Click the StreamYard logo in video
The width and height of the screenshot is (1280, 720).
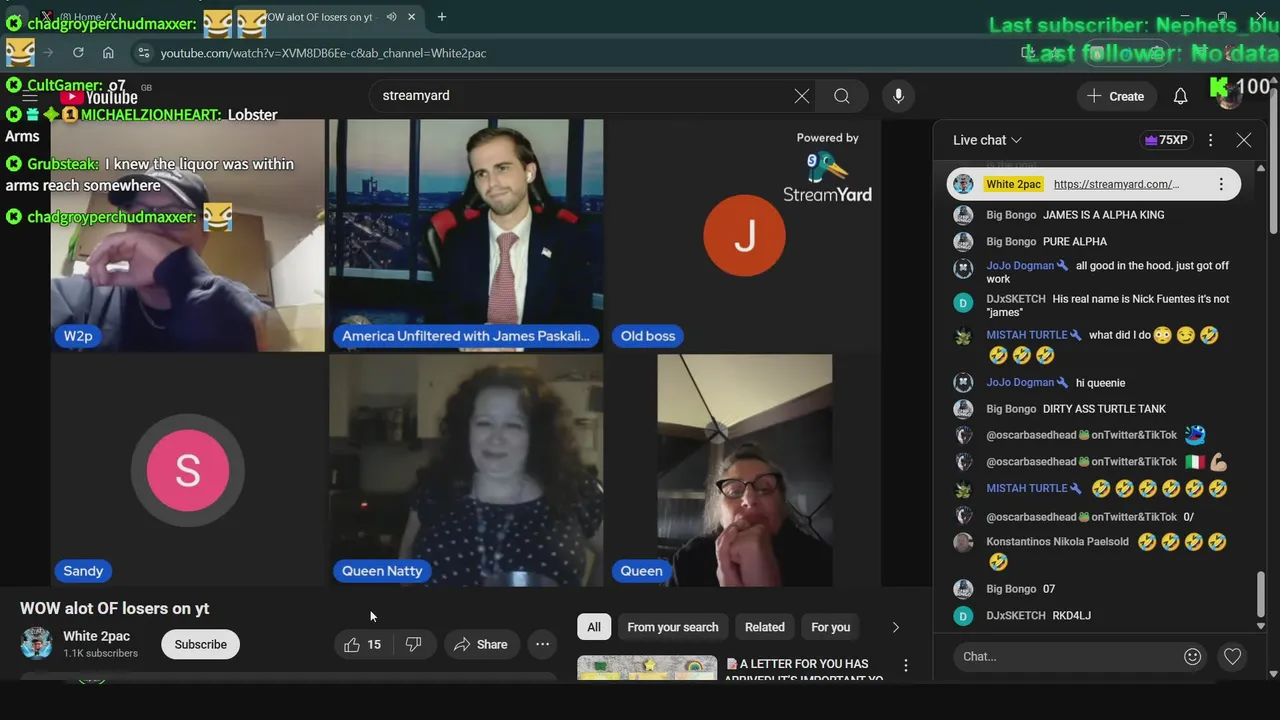click(827, 177)
